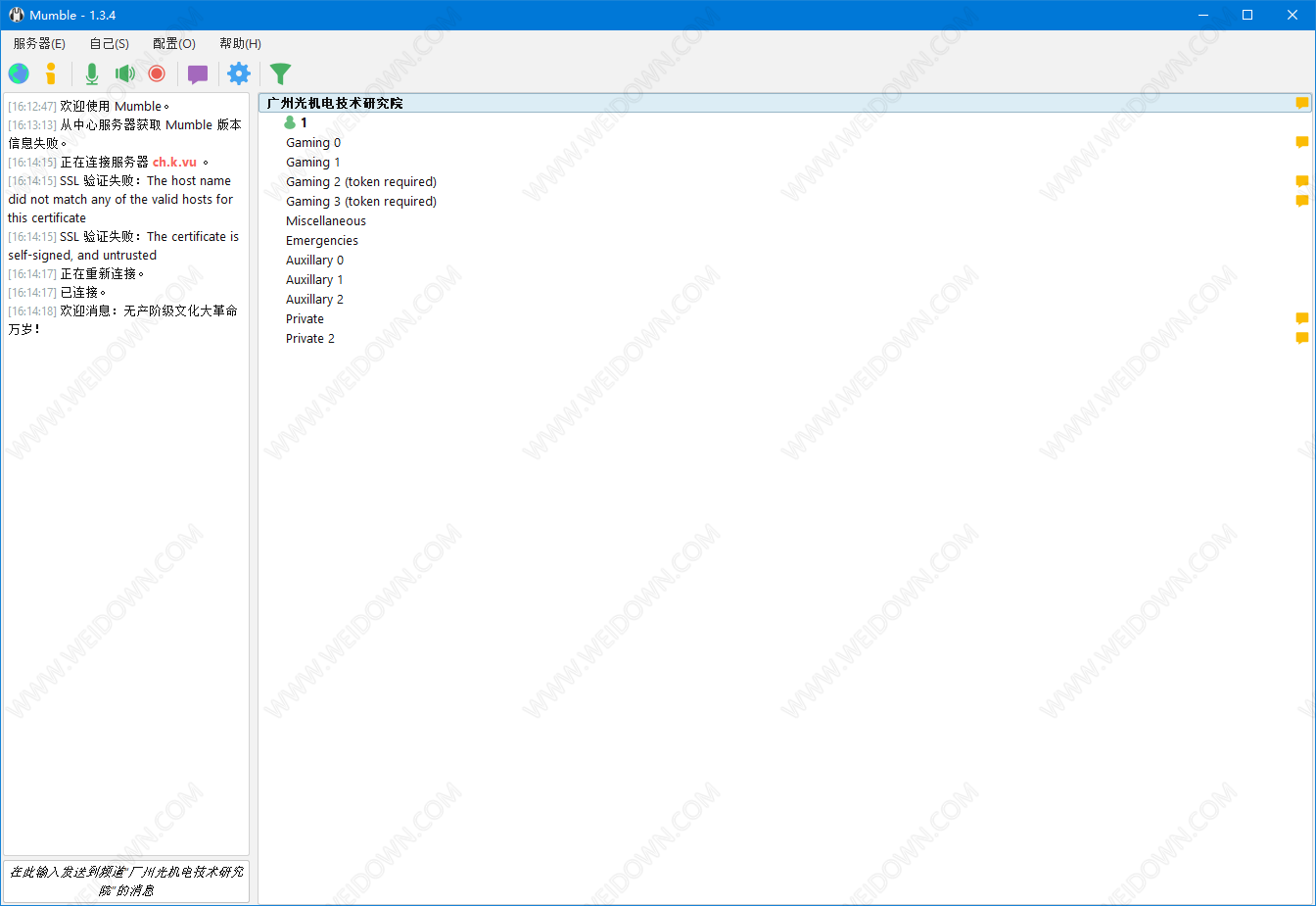Image resolution: width=1316 pixels, height=906 pixels.
Task: Click the 欢迎消息 log entry
Action: pos(123,319)
